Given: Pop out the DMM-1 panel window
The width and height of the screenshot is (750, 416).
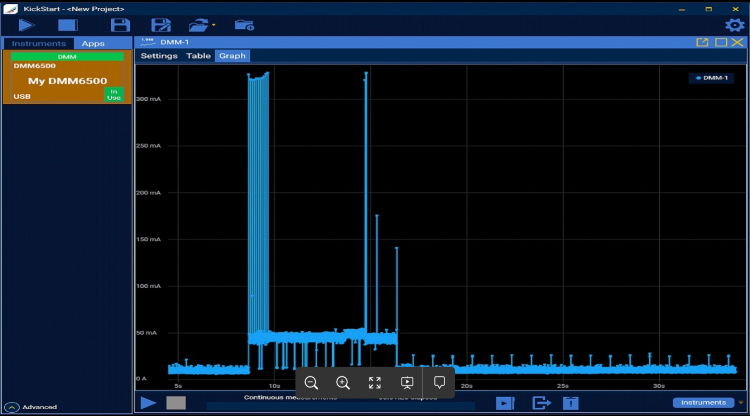Looking at the screenshot, I should 702,42.
